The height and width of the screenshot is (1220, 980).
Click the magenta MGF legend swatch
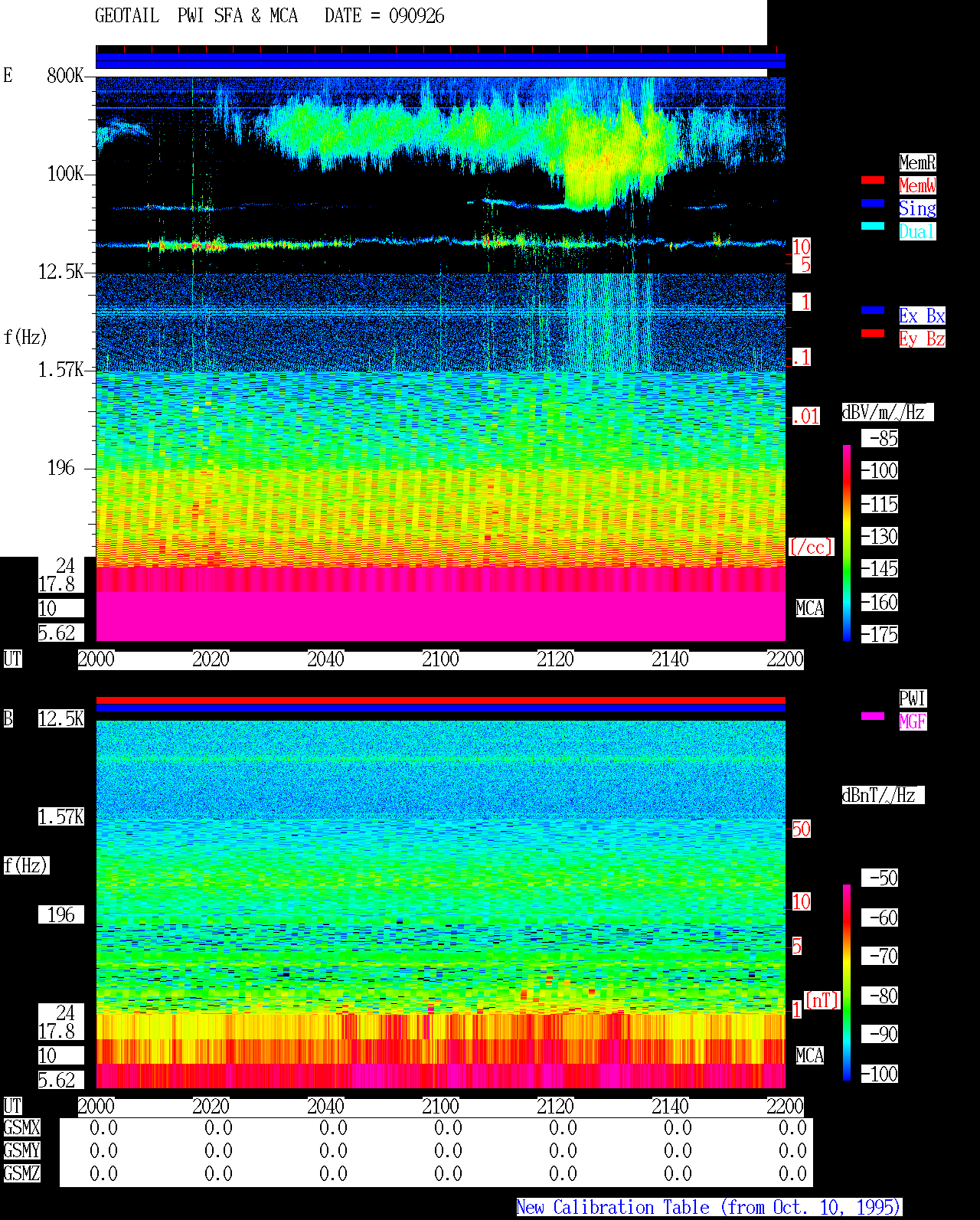pyautogui.click(x=873, y=716)
